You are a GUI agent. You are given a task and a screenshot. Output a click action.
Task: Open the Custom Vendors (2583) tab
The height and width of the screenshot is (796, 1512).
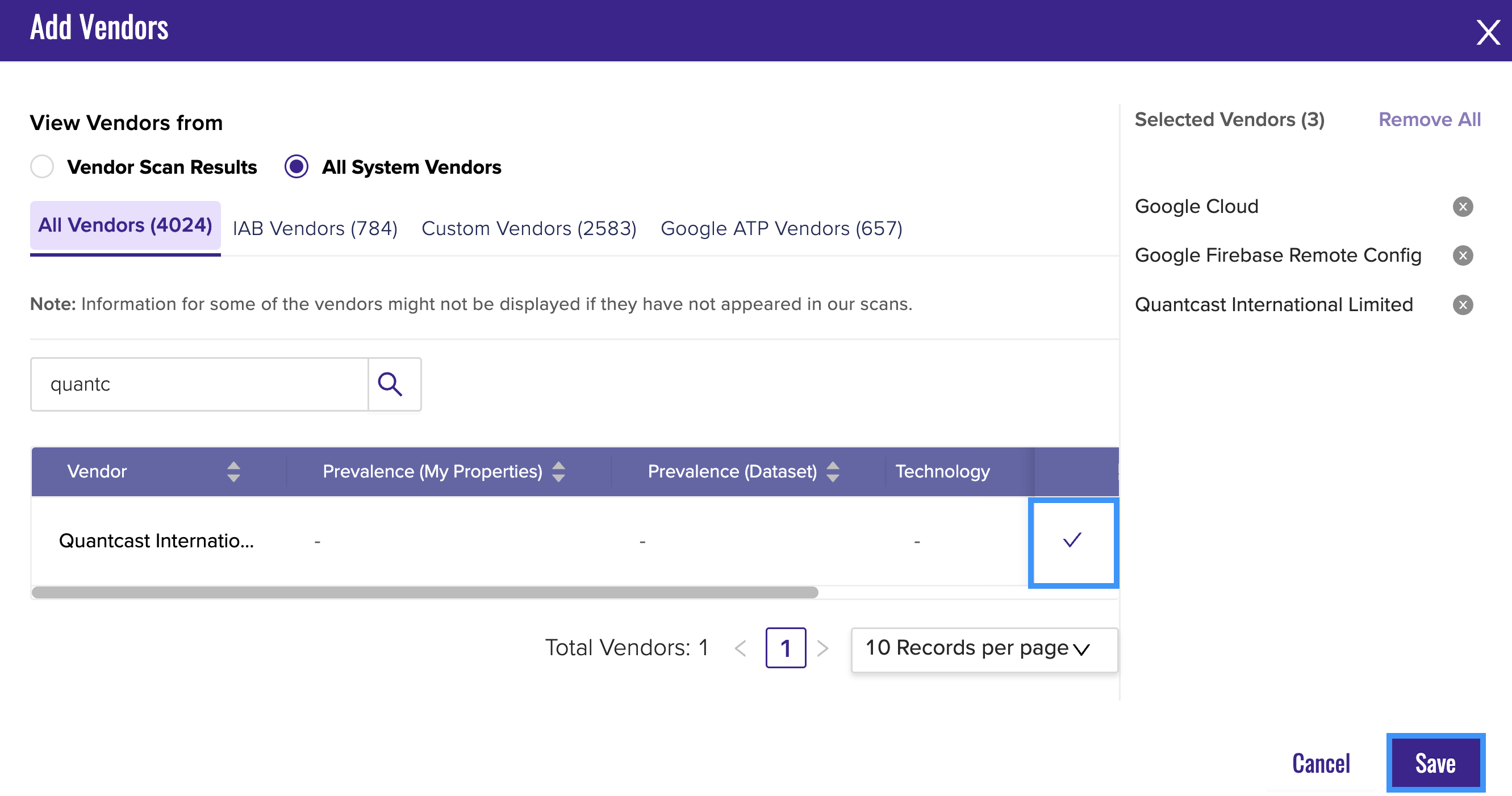[529, 229]
